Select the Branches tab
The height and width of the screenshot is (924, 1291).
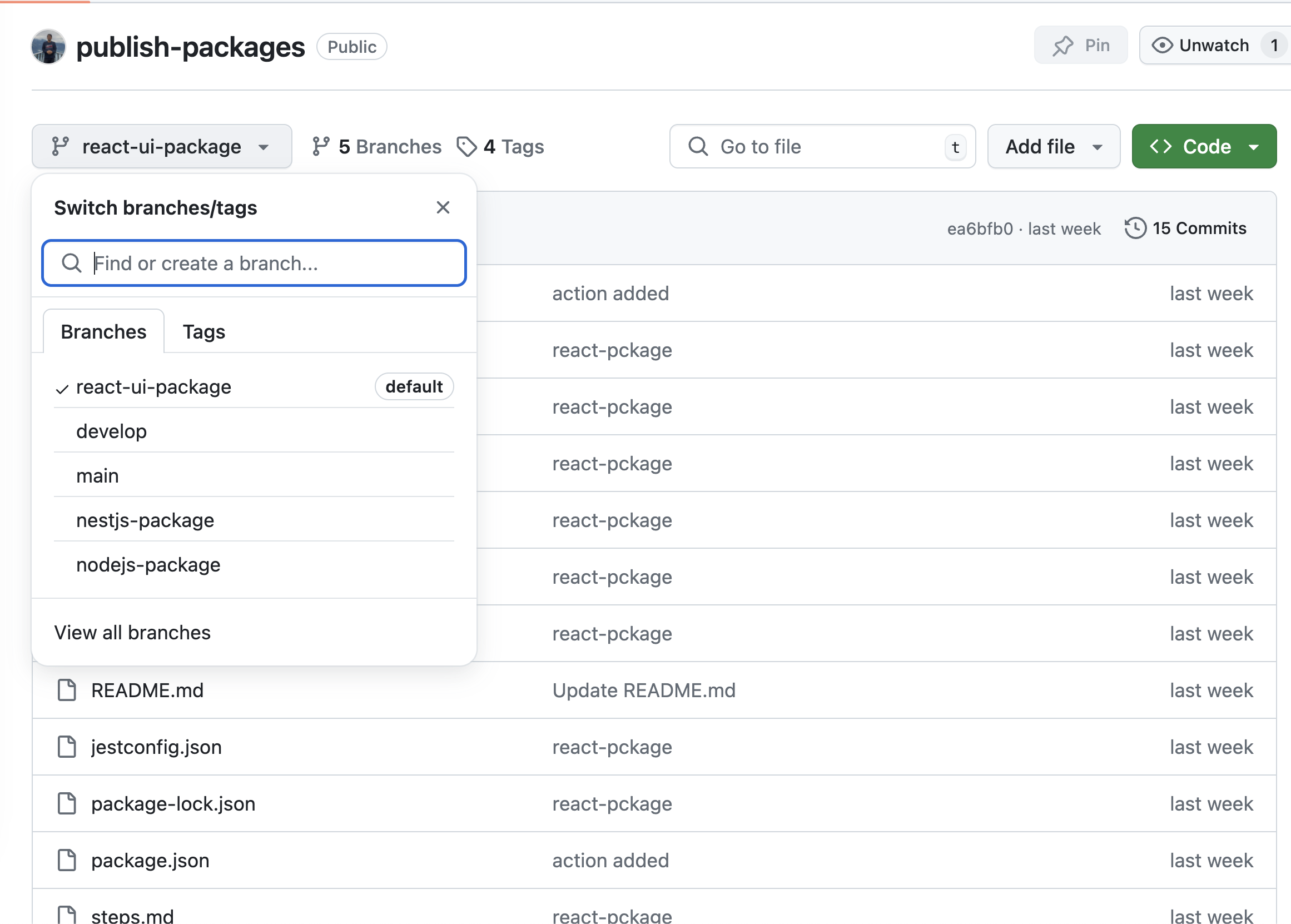point(103,331)
